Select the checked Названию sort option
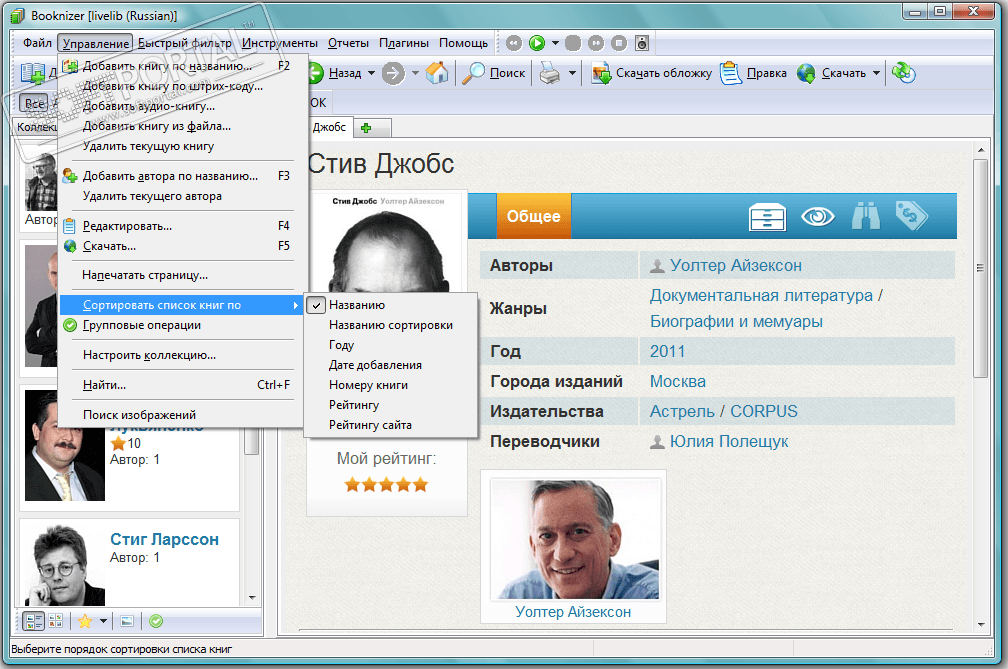Viewport: 1008px width, 669px height. [390, 305]
